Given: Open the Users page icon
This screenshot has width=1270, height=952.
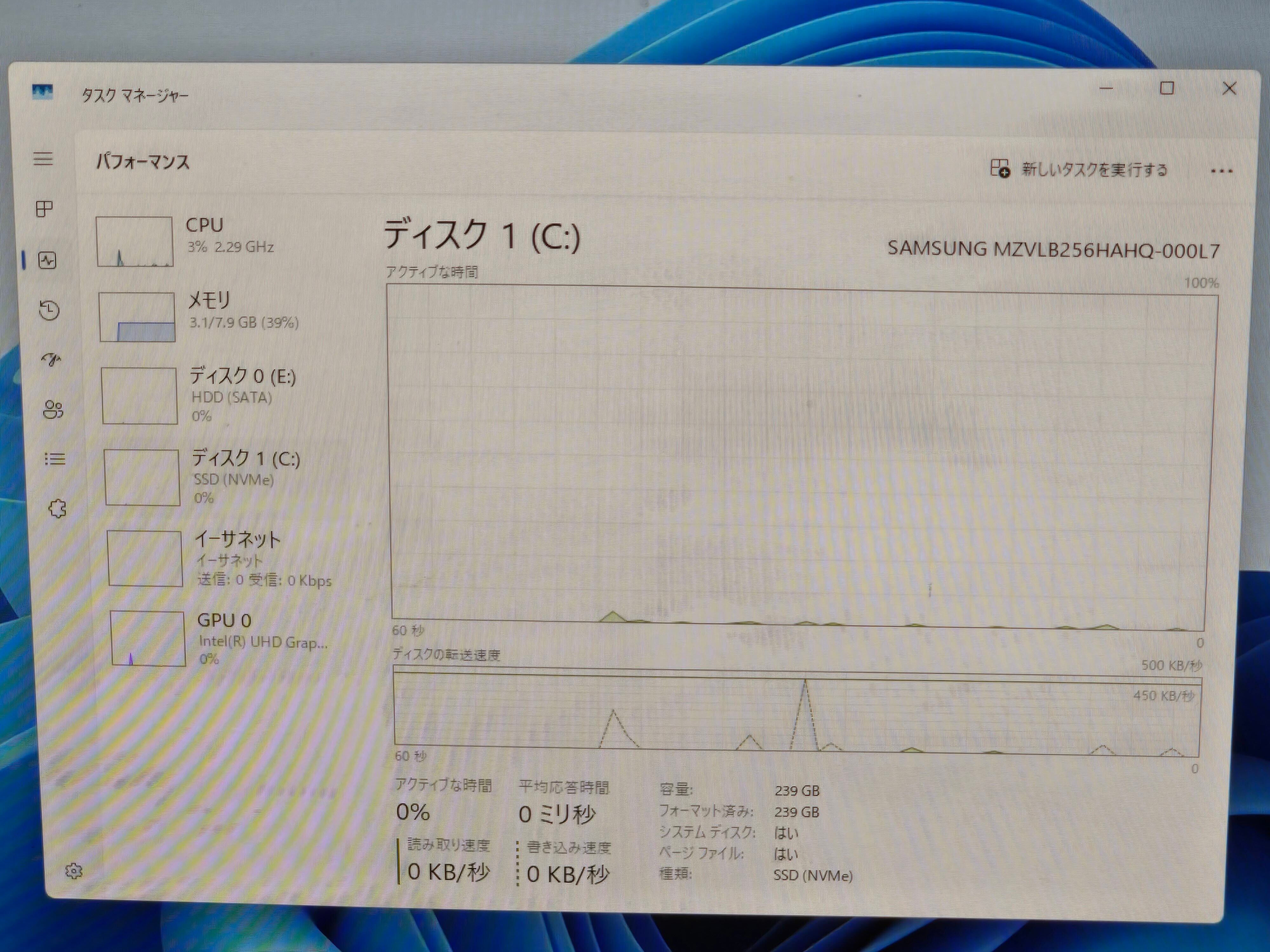Looking at the screenshot, I should click(53, 410).
